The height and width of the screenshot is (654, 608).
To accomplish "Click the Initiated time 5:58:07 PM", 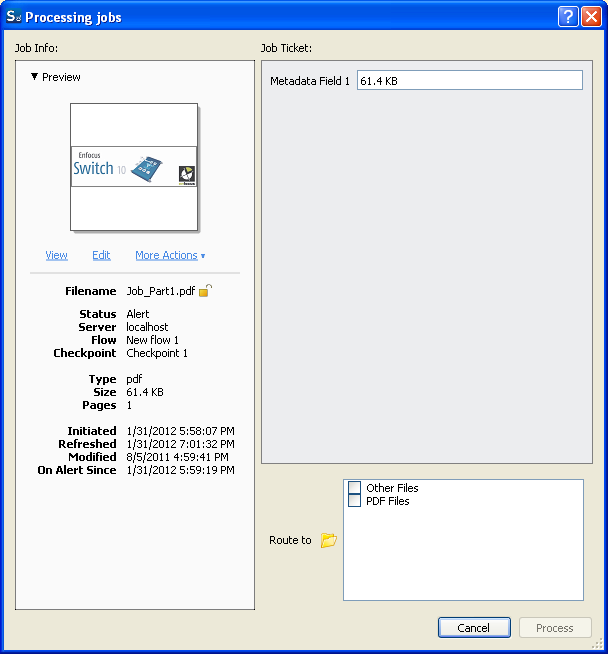I will (207, 430).
